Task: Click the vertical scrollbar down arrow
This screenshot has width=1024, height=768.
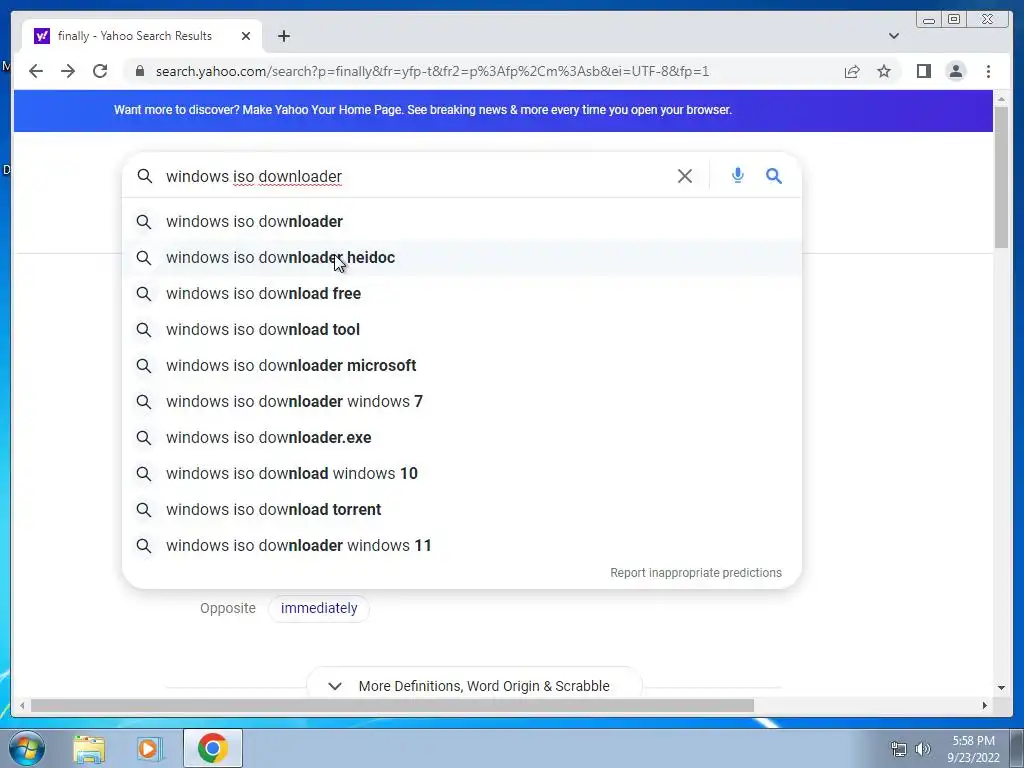Action: click(x=1002, y=687)
